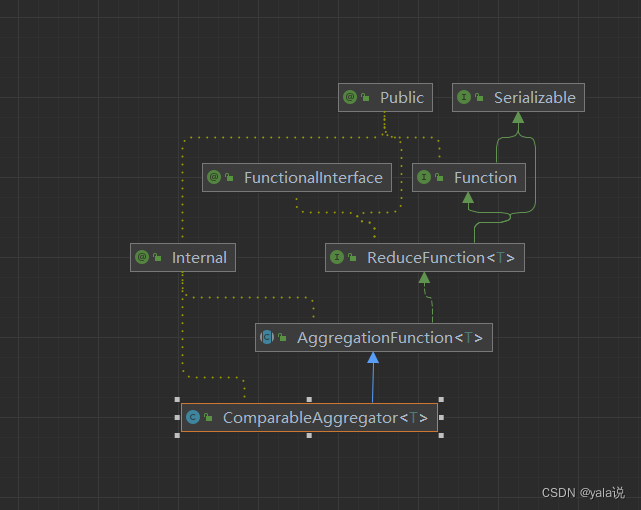Select the Public annotation label
This screenshot has width=641, height=510.
(x=402, y=98)
